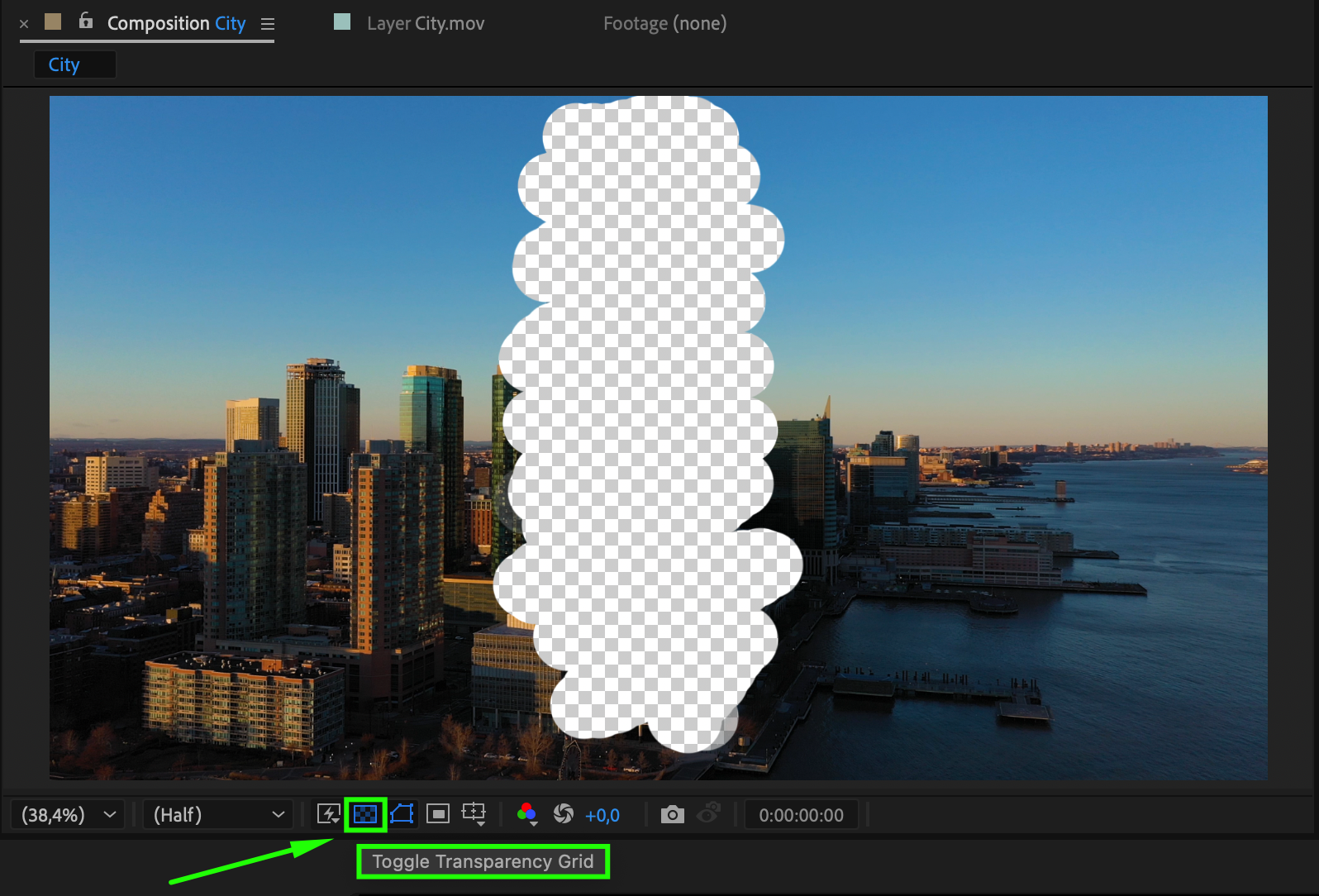Click the Fast Previews lightning icon

click(x=329, y=815)
